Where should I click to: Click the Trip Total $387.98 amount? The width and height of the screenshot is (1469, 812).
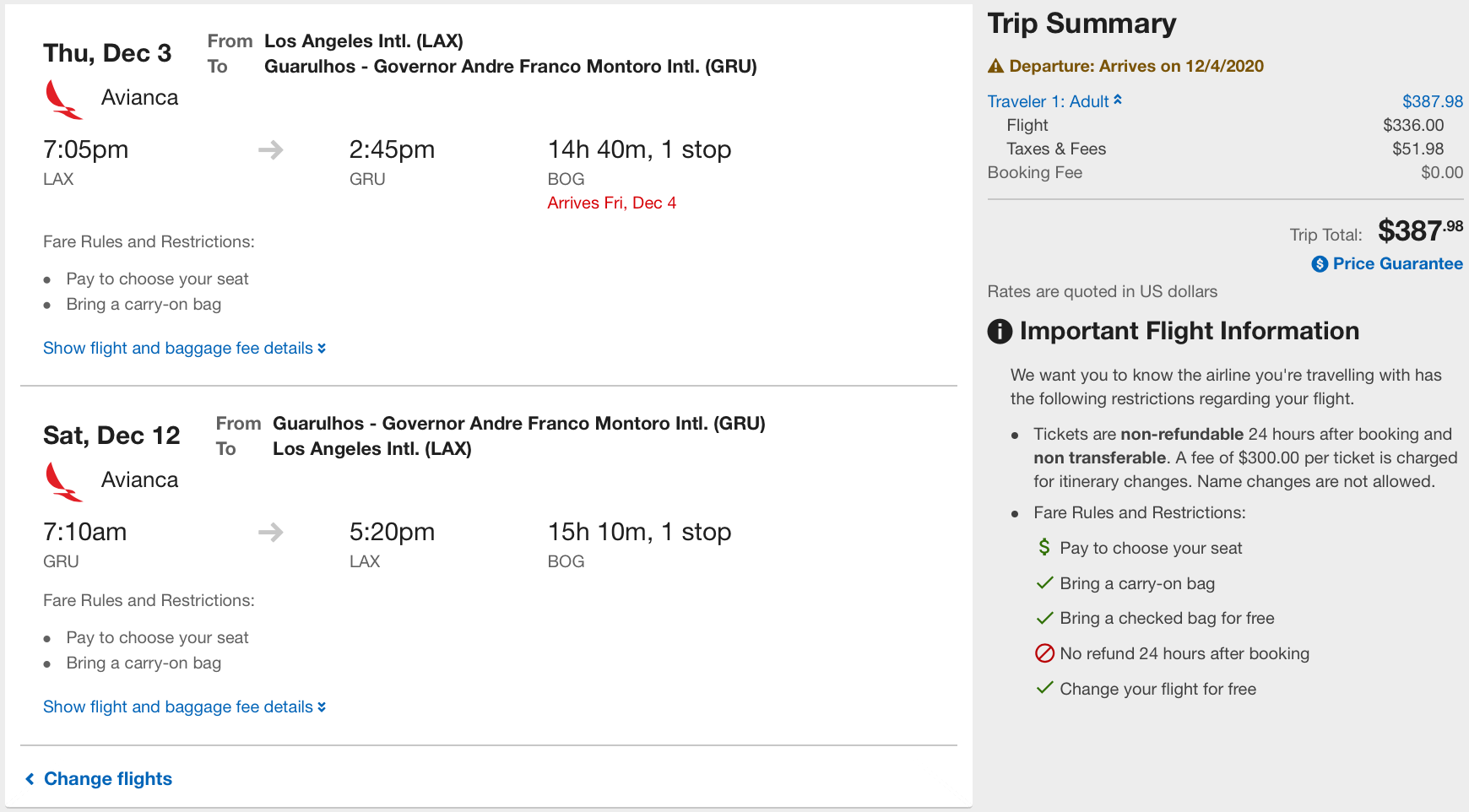point(1420,230)
